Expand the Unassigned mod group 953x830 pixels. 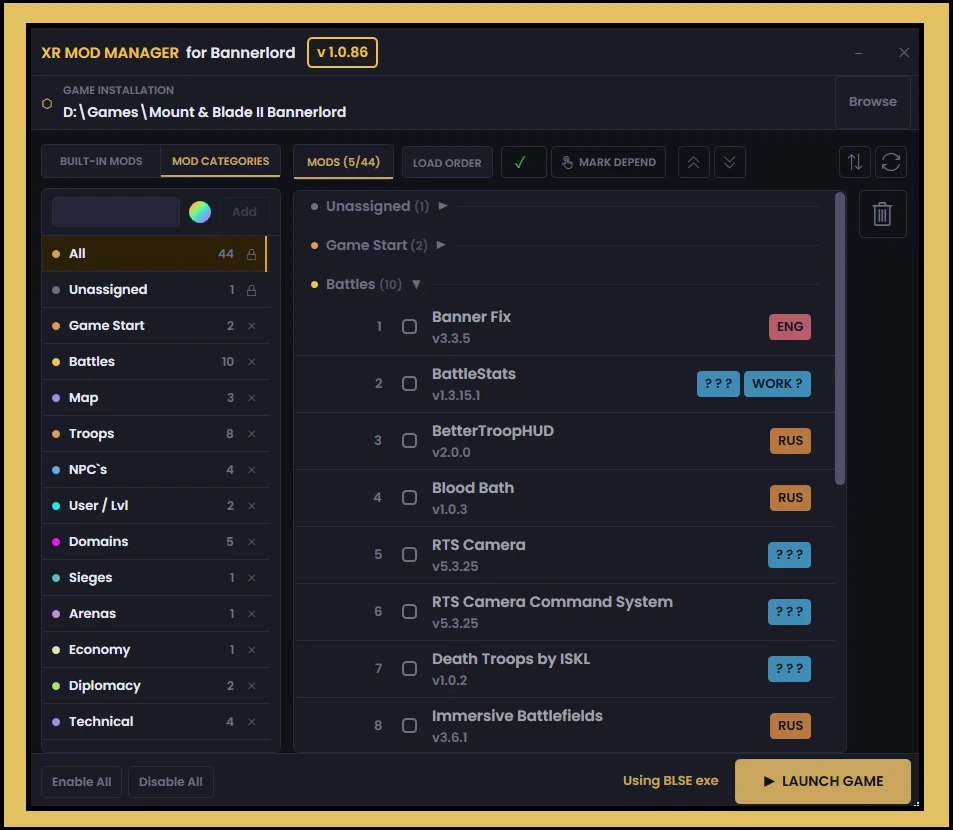[442, 206]
